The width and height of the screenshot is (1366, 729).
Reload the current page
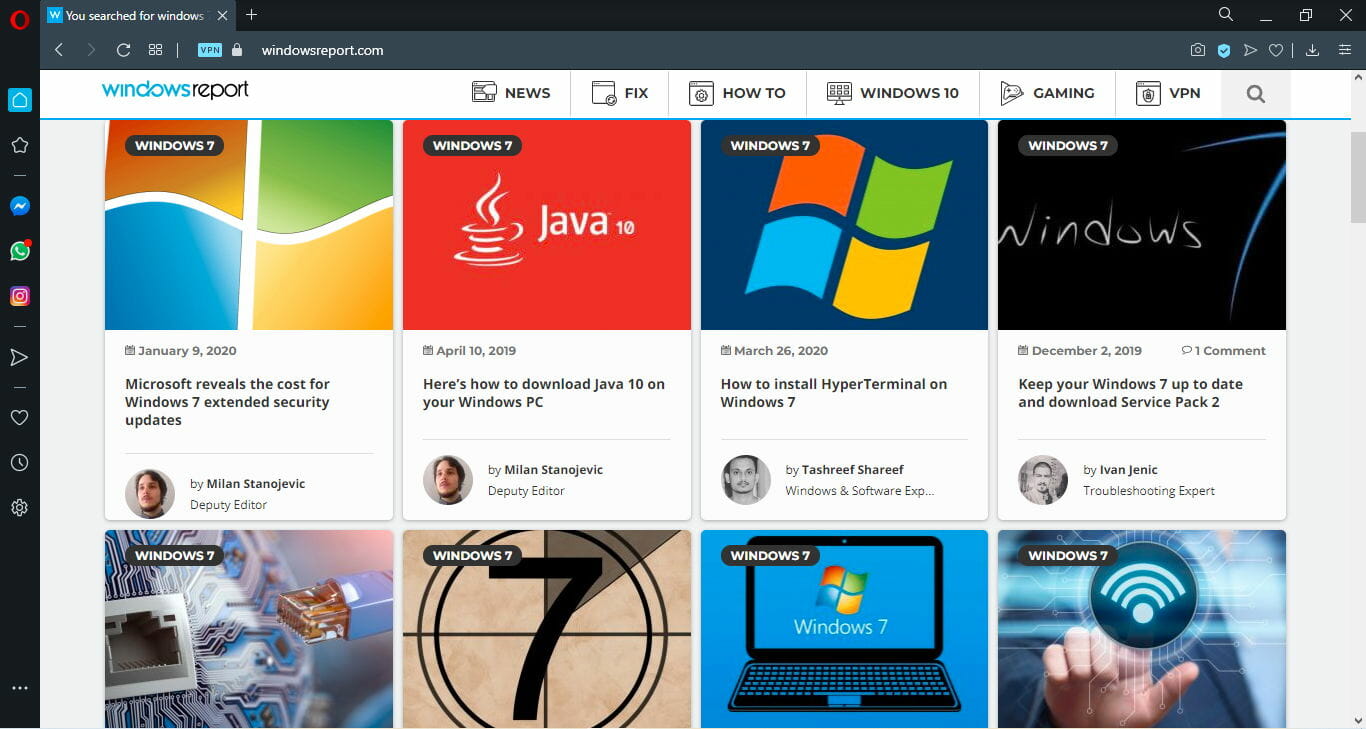point(123,50)
